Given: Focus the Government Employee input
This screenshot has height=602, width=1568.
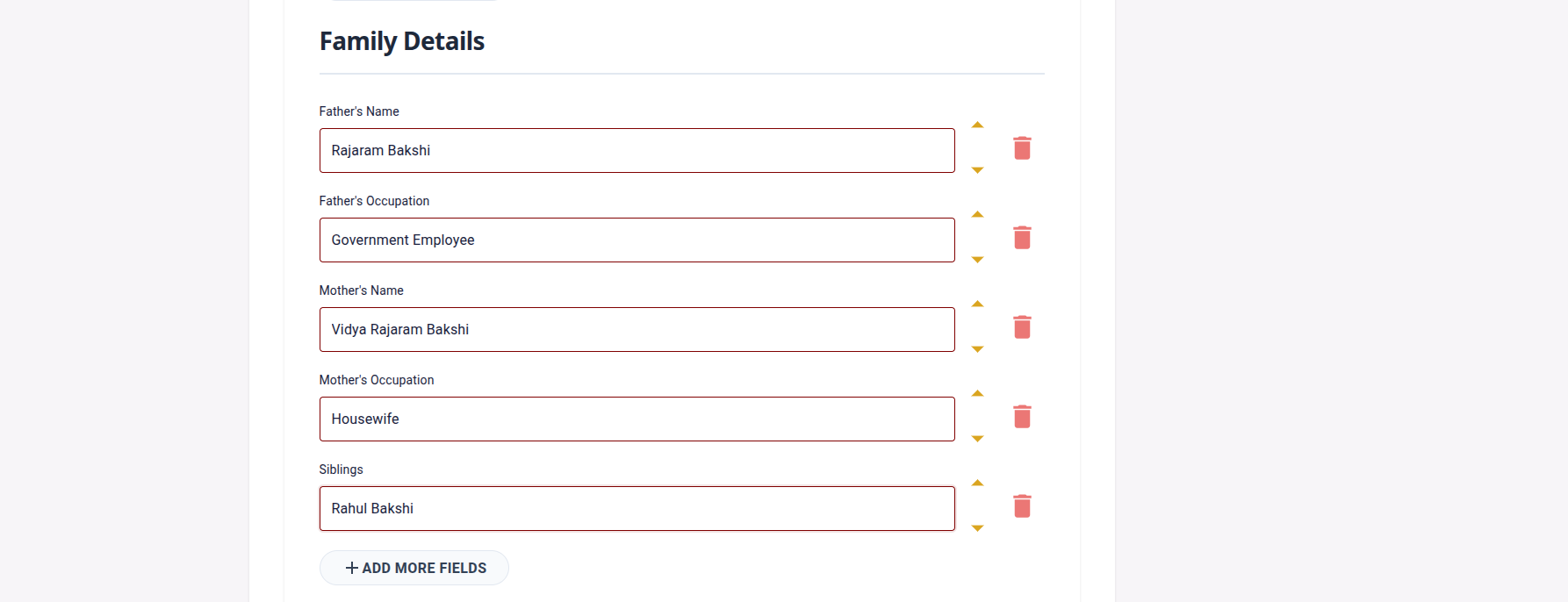Looking at the screenshot, I should [637, 240].
